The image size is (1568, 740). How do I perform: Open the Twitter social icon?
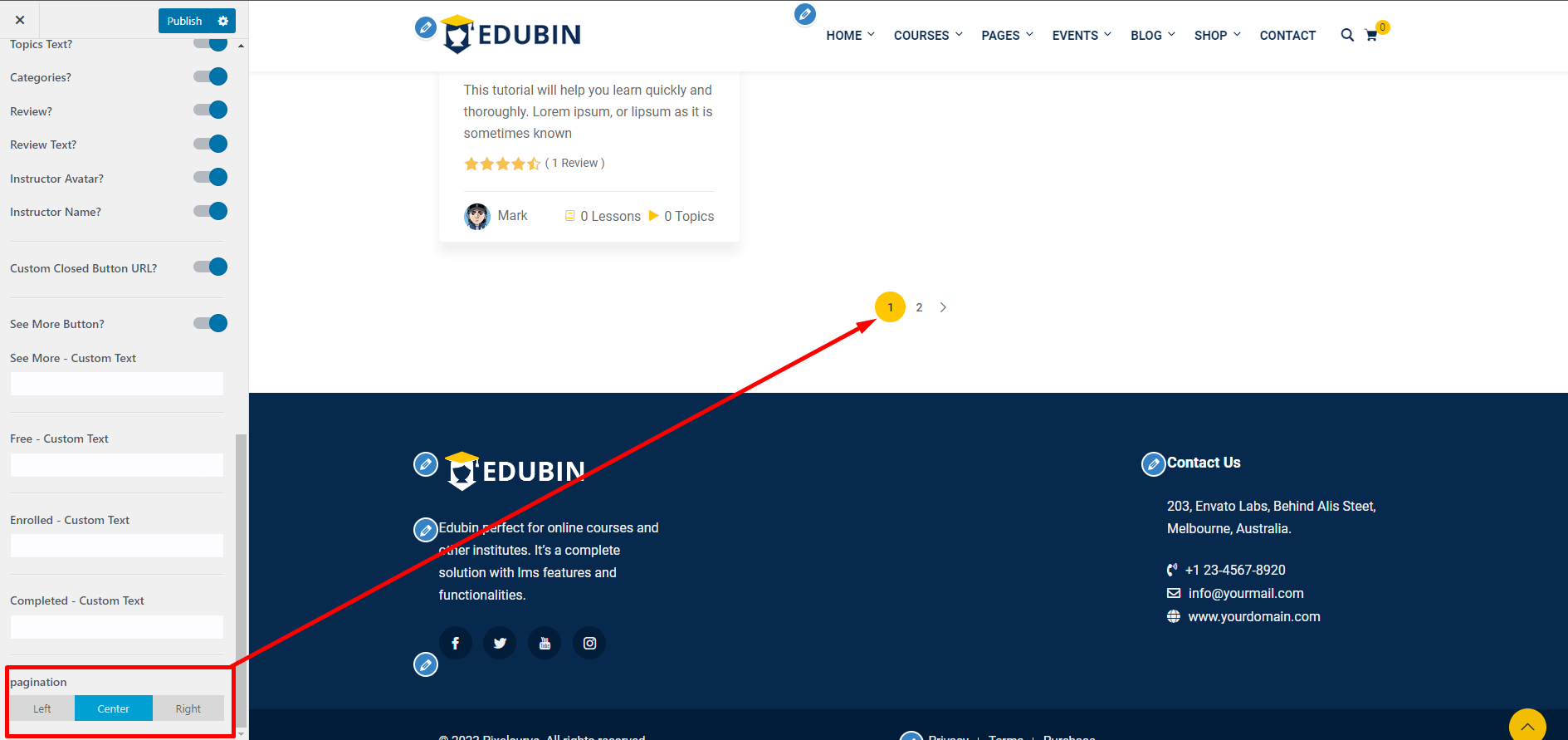coord(500,643)
